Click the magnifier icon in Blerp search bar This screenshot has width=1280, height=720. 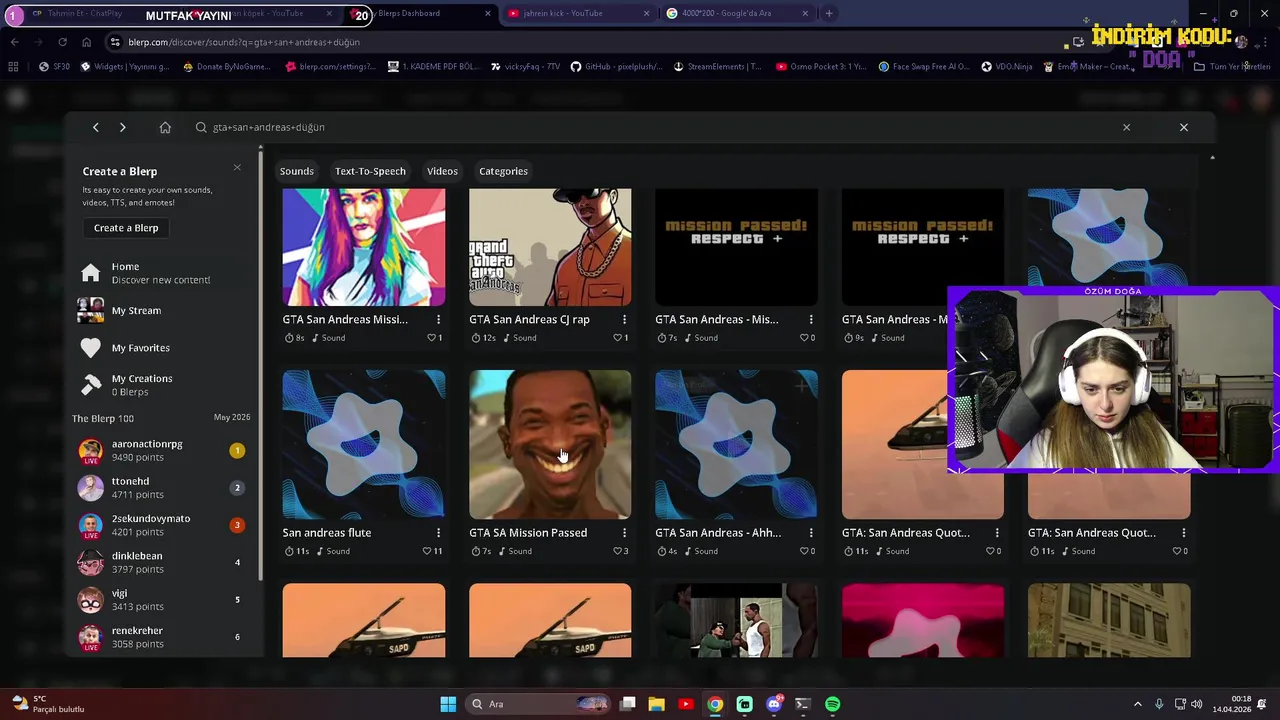[201, 127]
